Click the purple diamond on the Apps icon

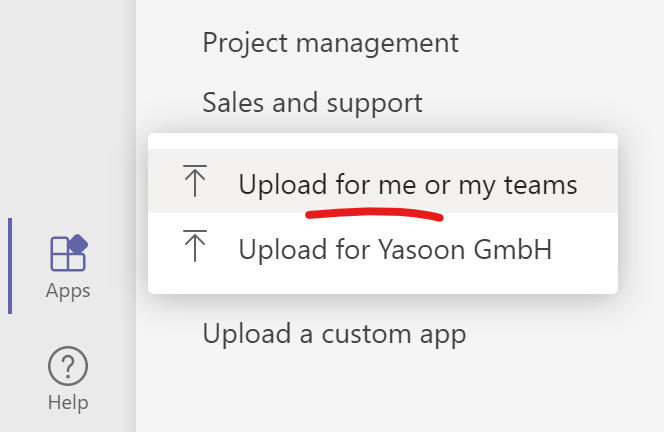(79, 244)
